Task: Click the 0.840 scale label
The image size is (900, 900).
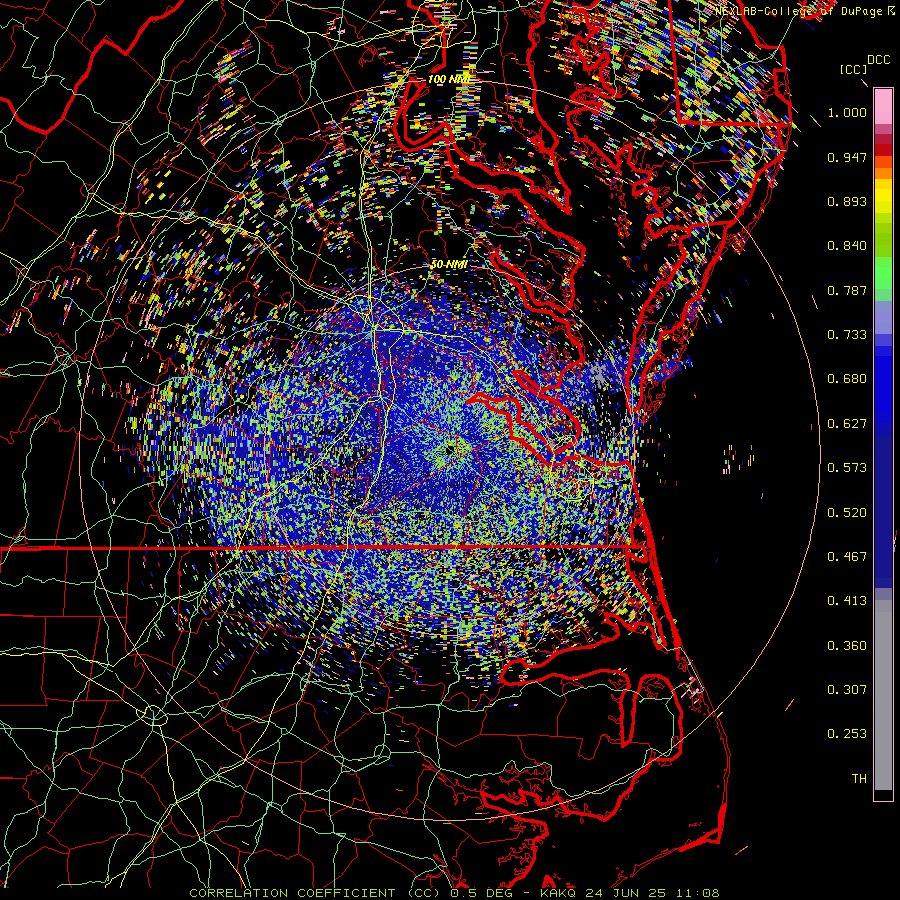Action: pyautogui.click(x=847, y=246)
